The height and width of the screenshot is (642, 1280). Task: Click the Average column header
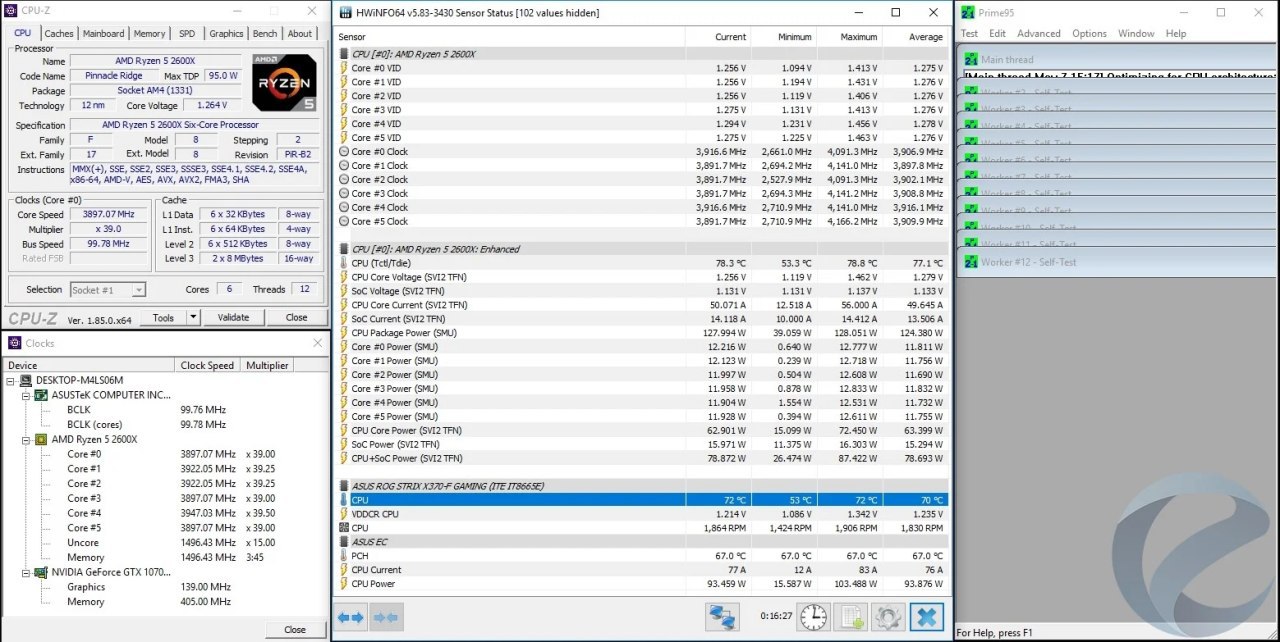(915, 37)
